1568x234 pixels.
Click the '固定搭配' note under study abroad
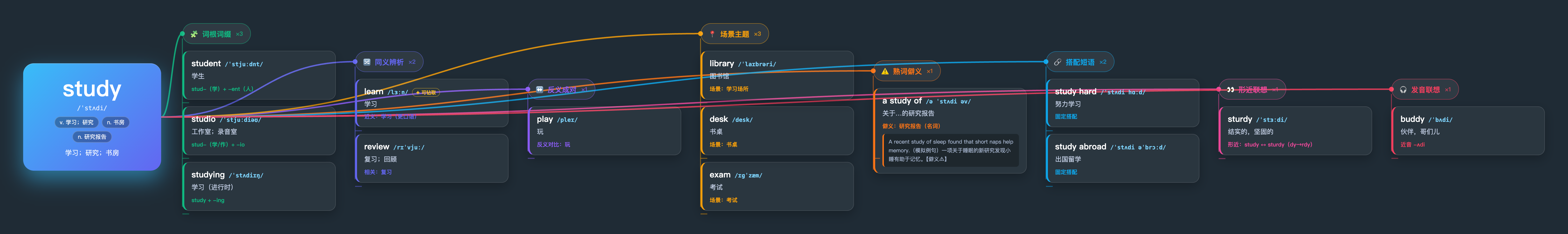click(1066, 172)
